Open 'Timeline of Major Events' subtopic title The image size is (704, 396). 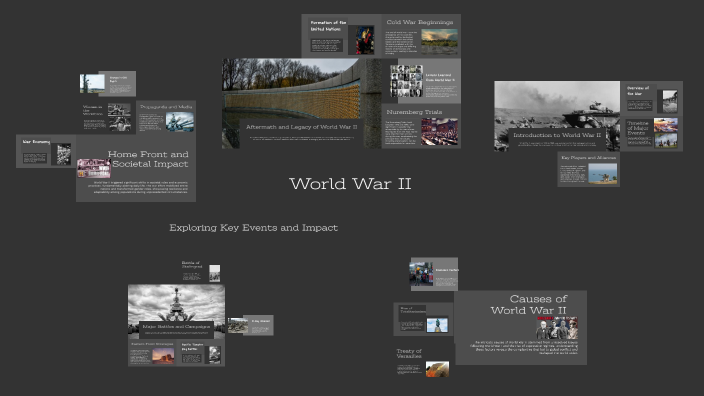[638, 128]
